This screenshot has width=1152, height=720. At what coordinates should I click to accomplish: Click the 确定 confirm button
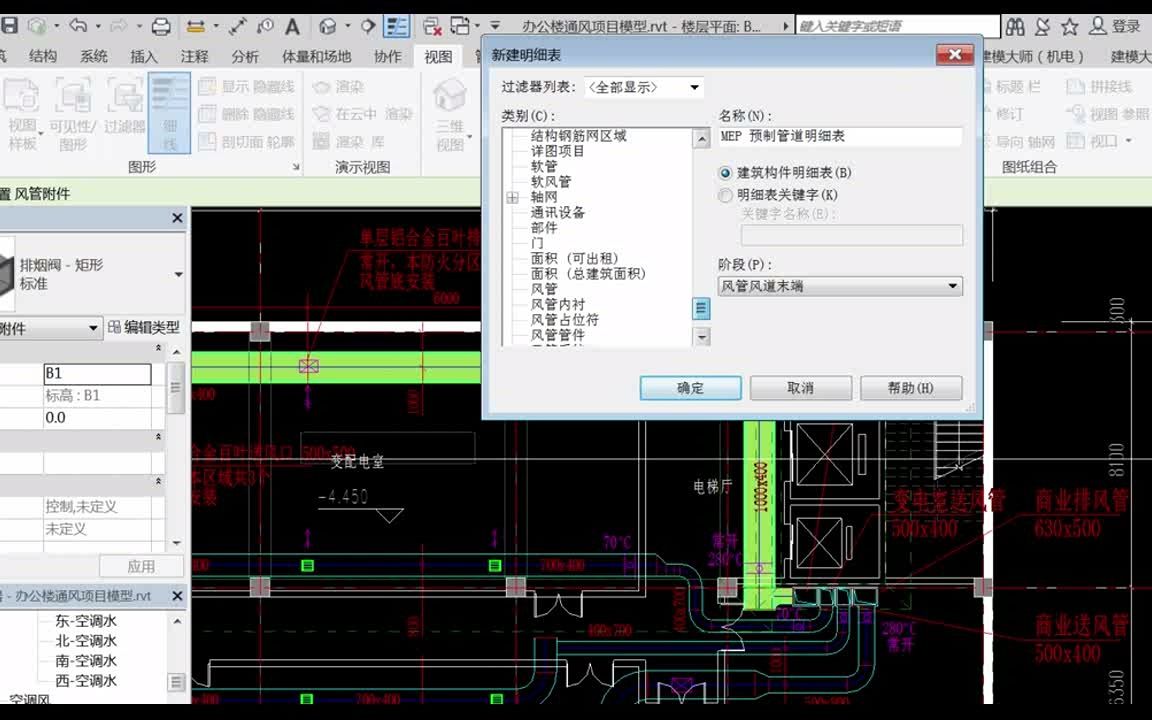(x=690, y=388)
